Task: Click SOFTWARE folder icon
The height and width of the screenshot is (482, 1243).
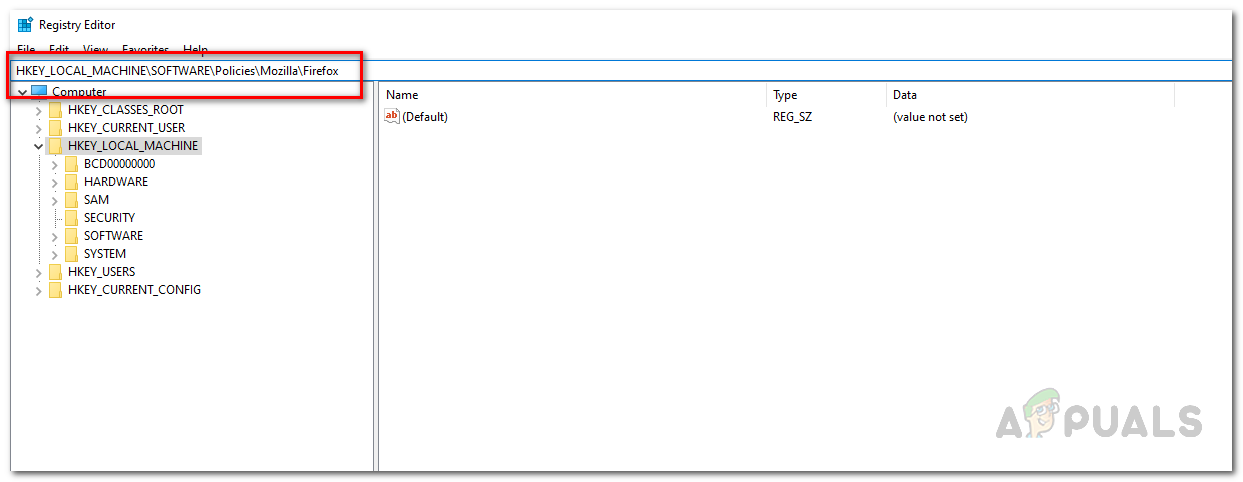Action: 71,236
